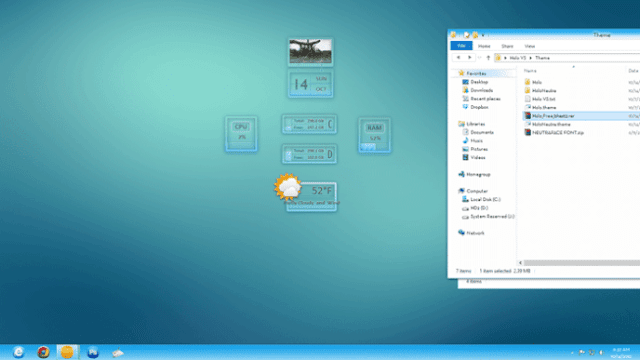
Task: Click the photo thumbnail widget on desktop
Action: coord(310,52)
